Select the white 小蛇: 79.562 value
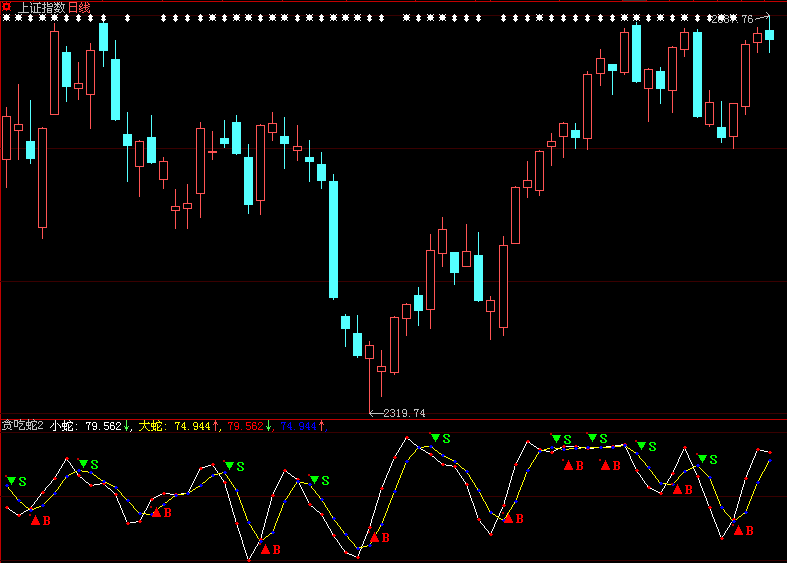The image size is (787, 563). coord(86,426)
